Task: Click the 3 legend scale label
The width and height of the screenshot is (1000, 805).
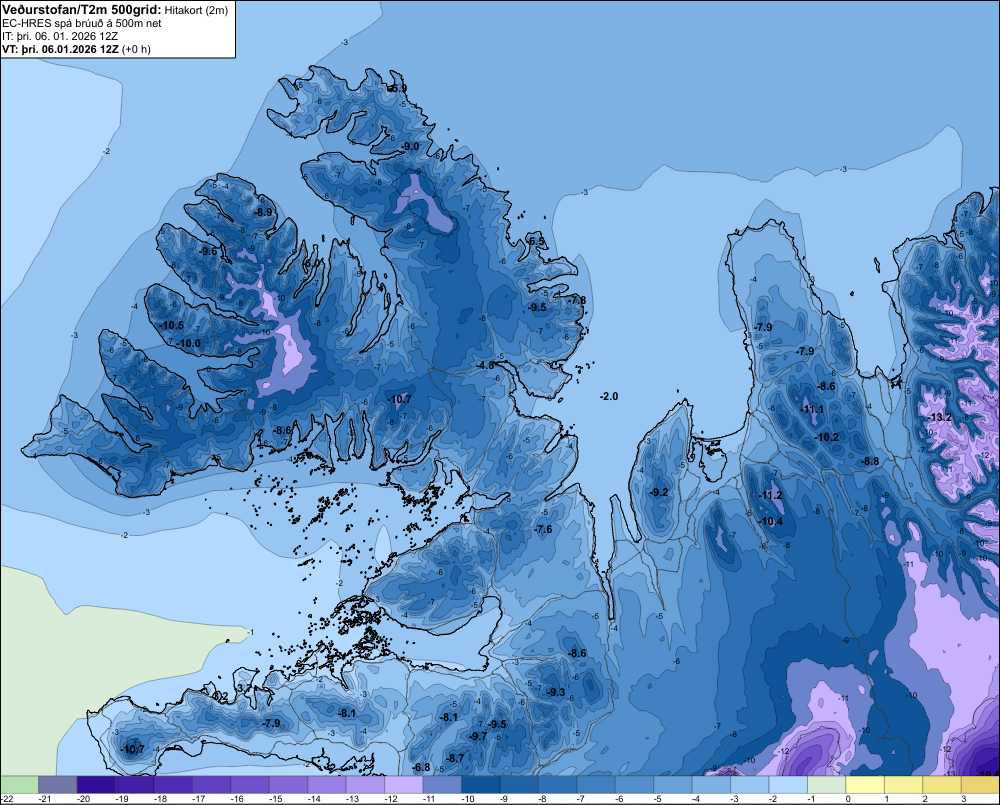Action: 964,799
